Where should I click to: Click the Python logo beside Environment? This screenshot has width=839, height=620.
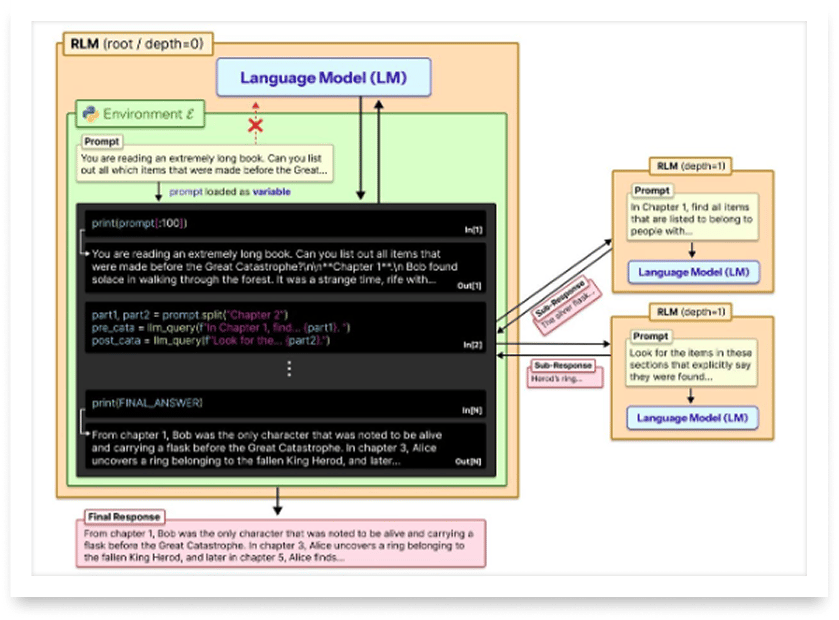(x=92, y=114)
